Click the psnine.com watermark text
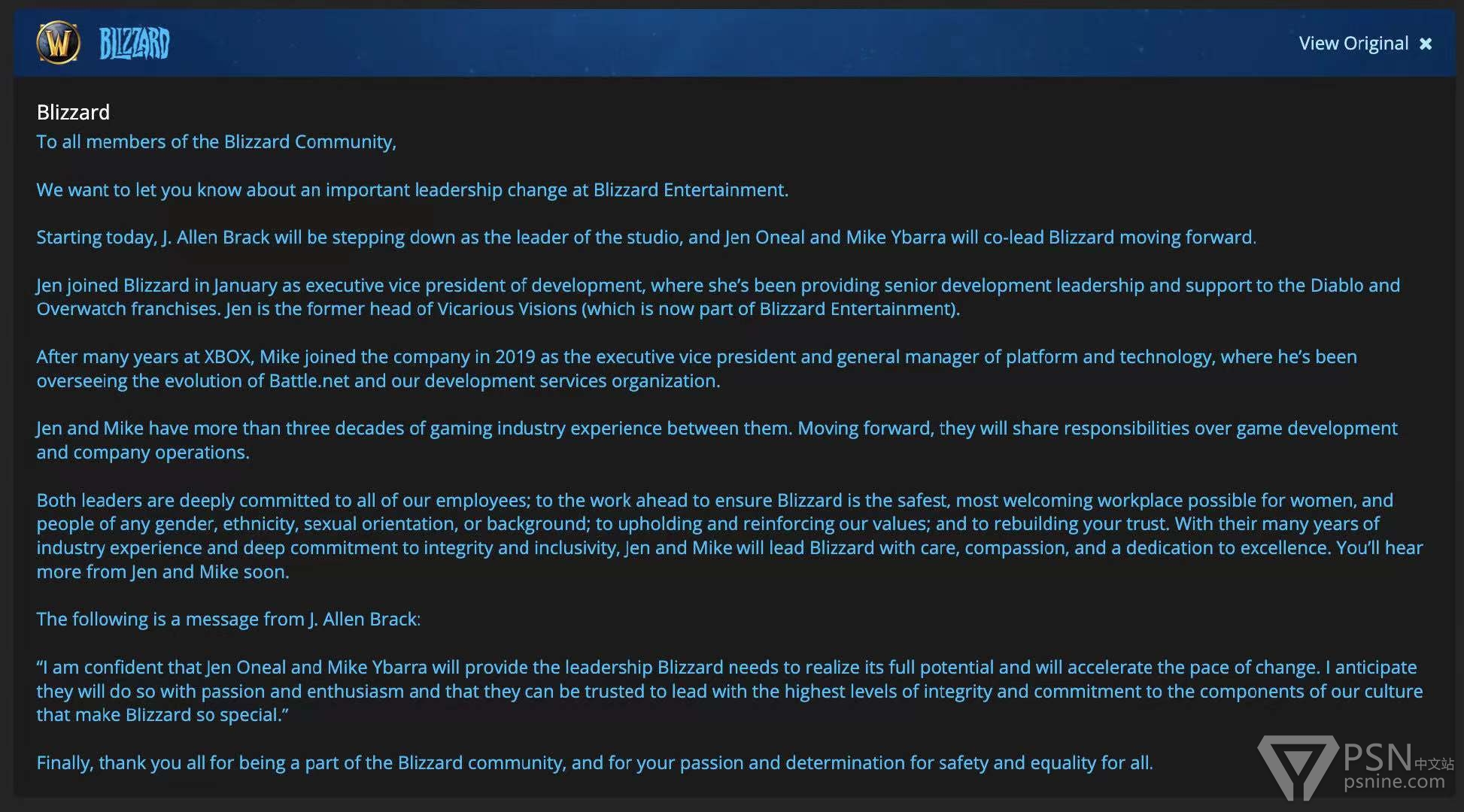This screenshot has height=812, width=1464. pyautogui.click(x=1394, y=782)
